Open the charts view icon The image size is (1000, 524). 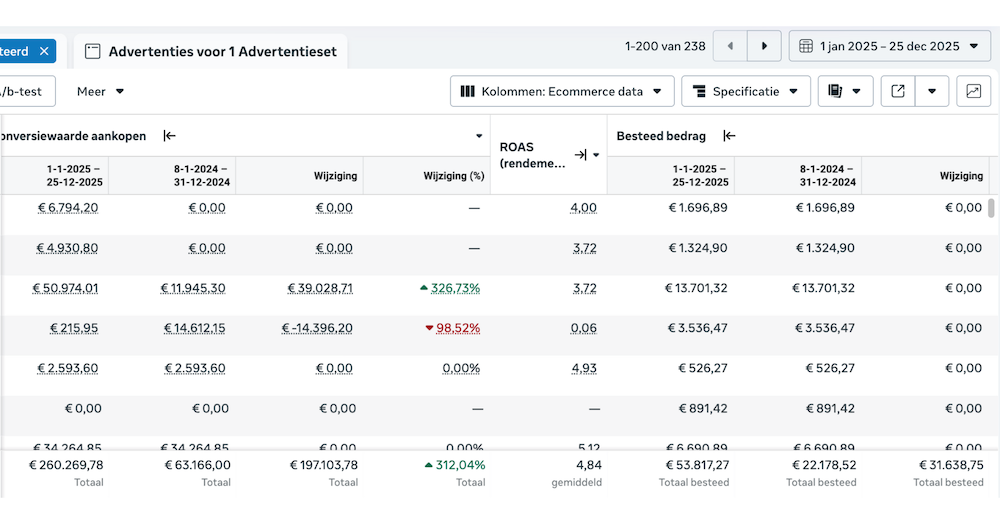tap(973, 91)
